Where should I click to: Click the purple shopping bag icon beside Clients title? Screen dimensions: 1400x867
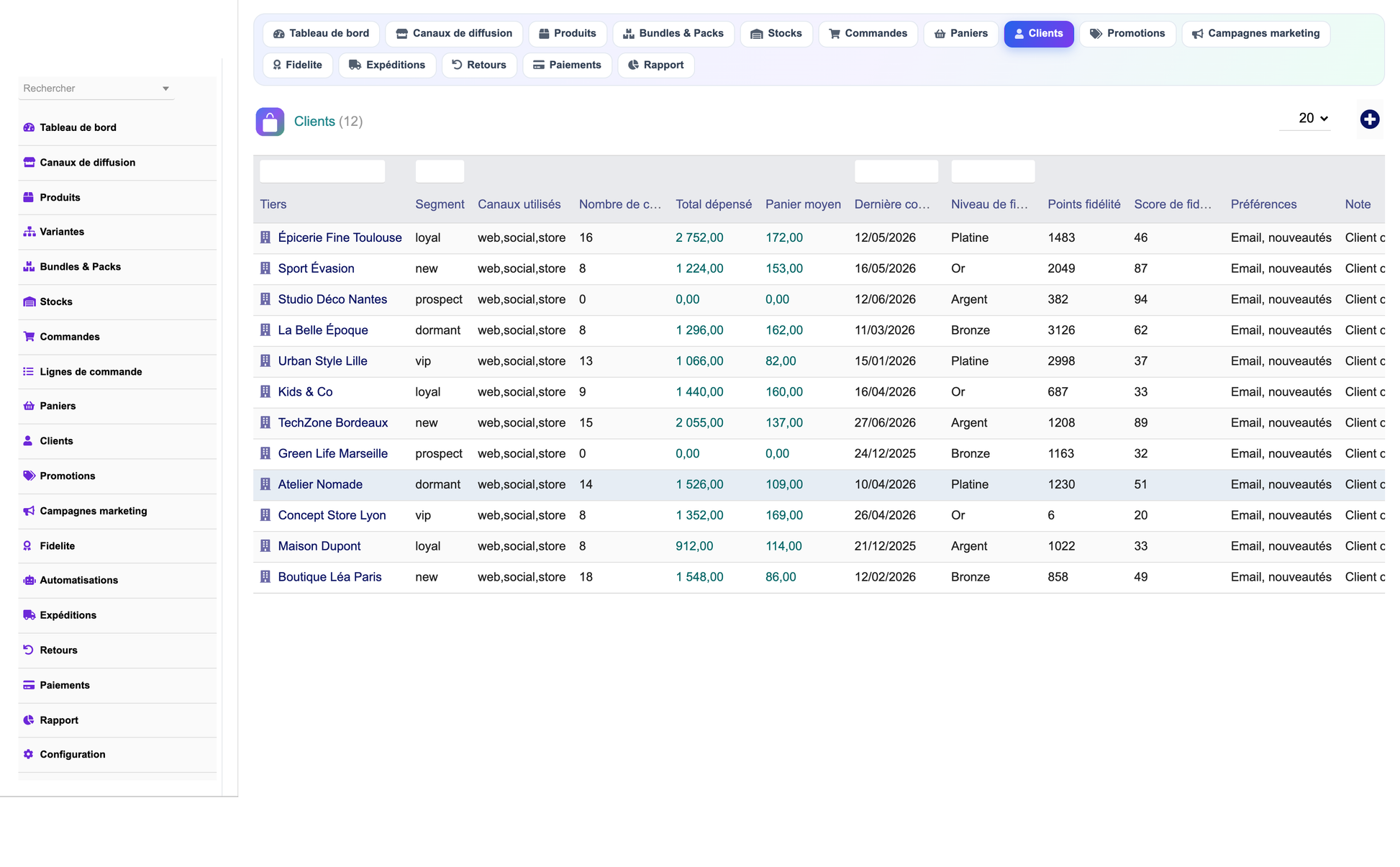(270, 122)
